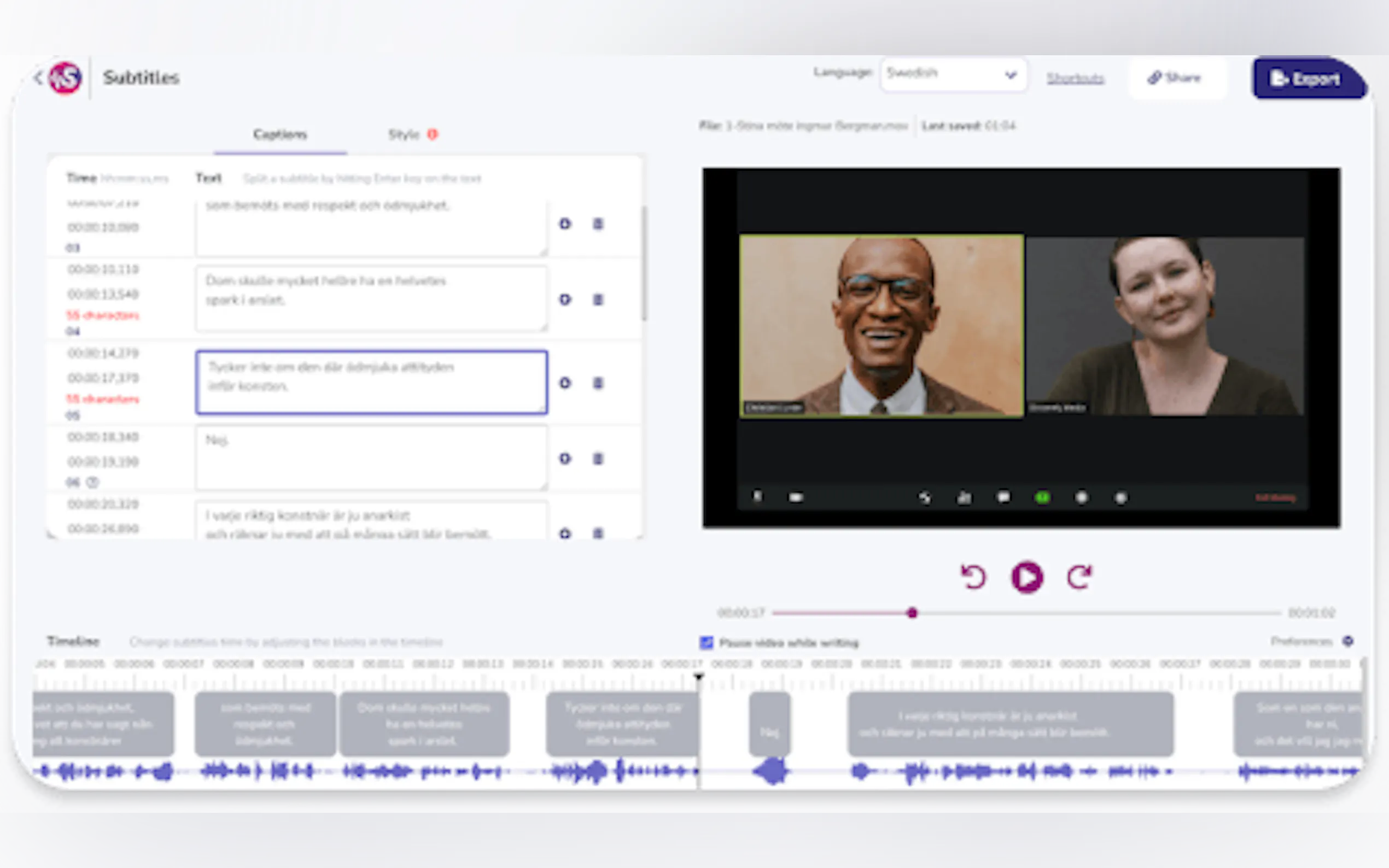The width and height of the screenshot is (1389, 868).
Task: Delete the 'Nej' caption with its trash icon
Action: [598, 459]
